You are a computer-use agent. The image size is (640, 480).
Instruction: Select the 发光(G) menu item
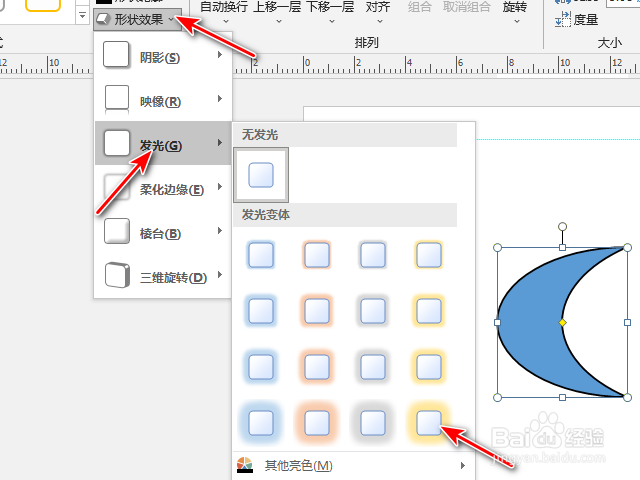(x=163, y=143)
